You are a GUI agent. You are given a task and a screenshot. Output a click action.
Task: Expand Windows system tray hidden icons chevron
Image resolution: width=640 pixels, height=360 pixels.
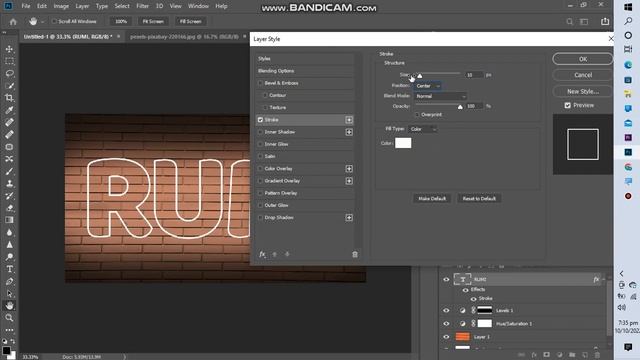tap(622, 273)
